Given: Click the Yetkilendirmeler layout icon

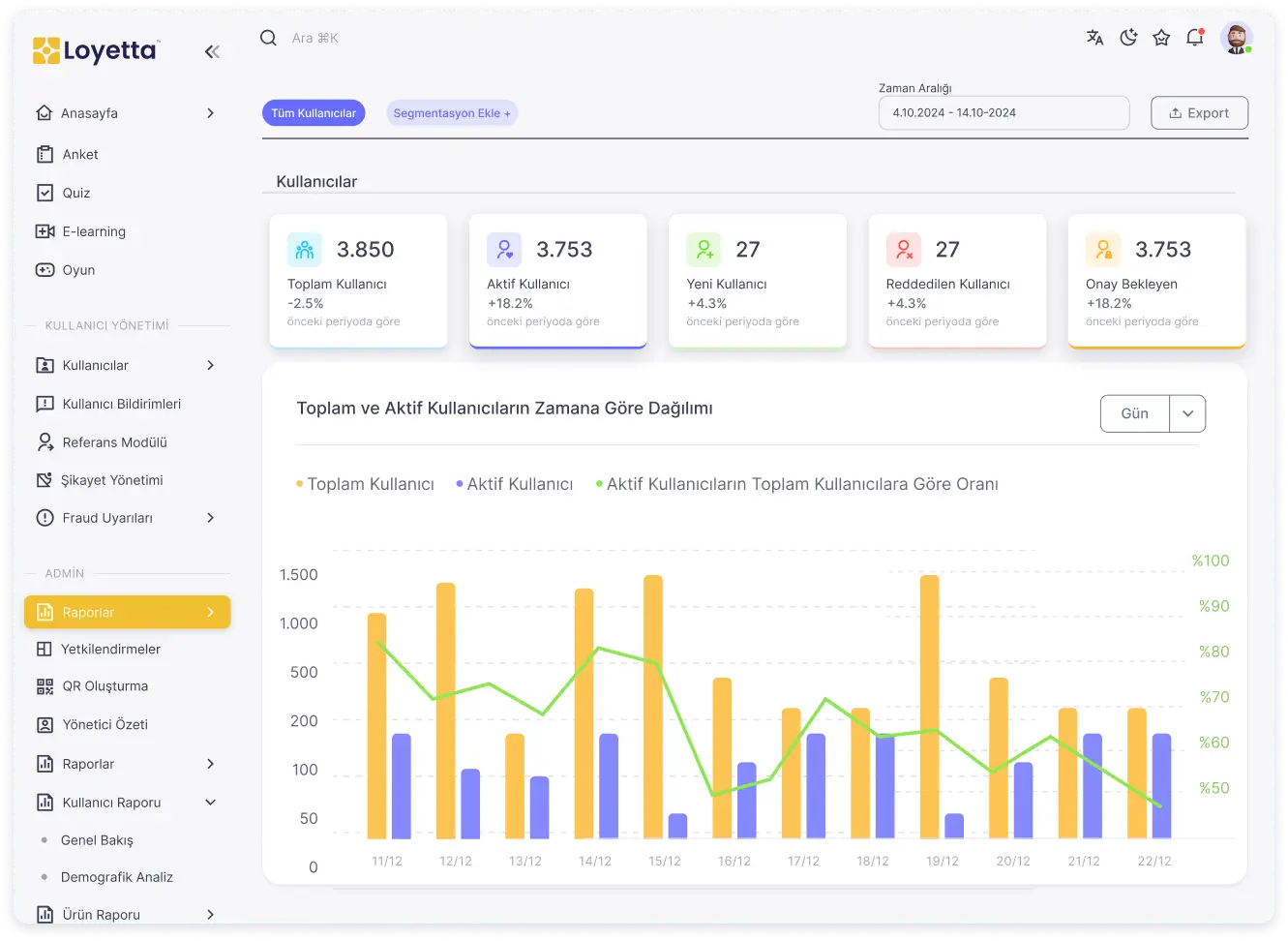Looking at the screenshot, I should (x=45, y=649).
